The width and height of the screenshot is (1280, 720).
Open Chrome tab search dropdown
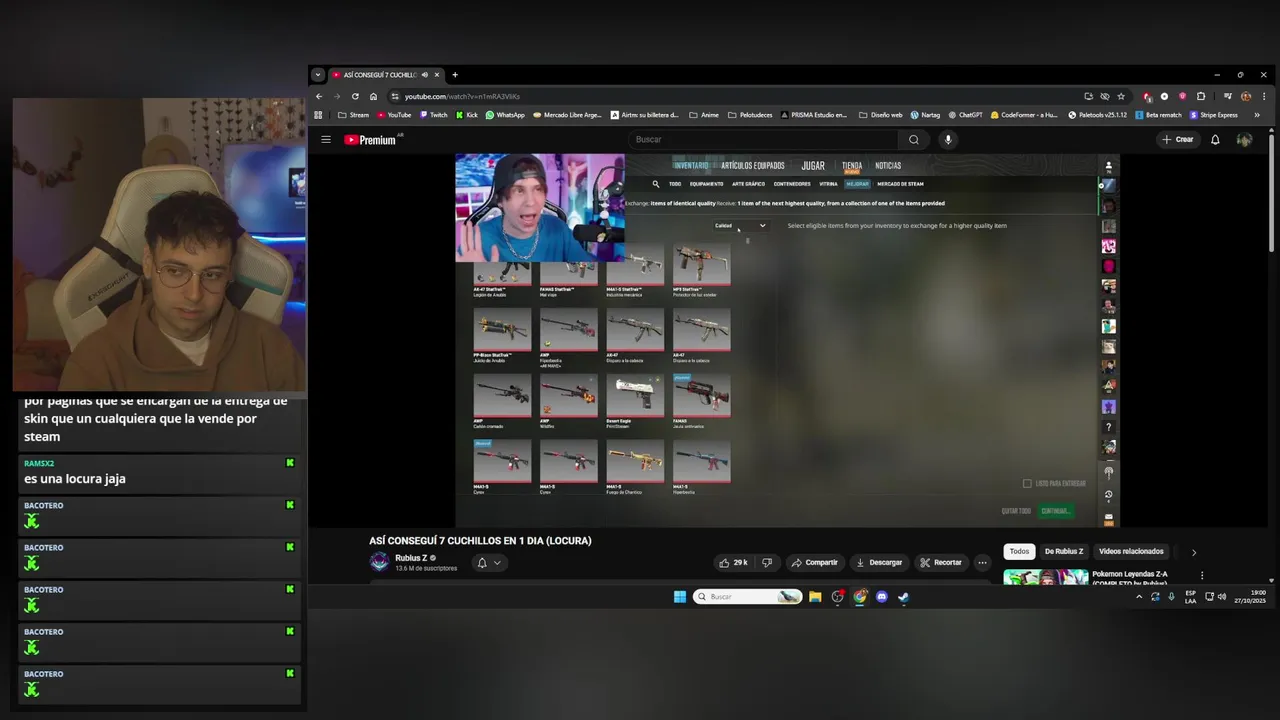pyautogui.click(x=318, y=75)
